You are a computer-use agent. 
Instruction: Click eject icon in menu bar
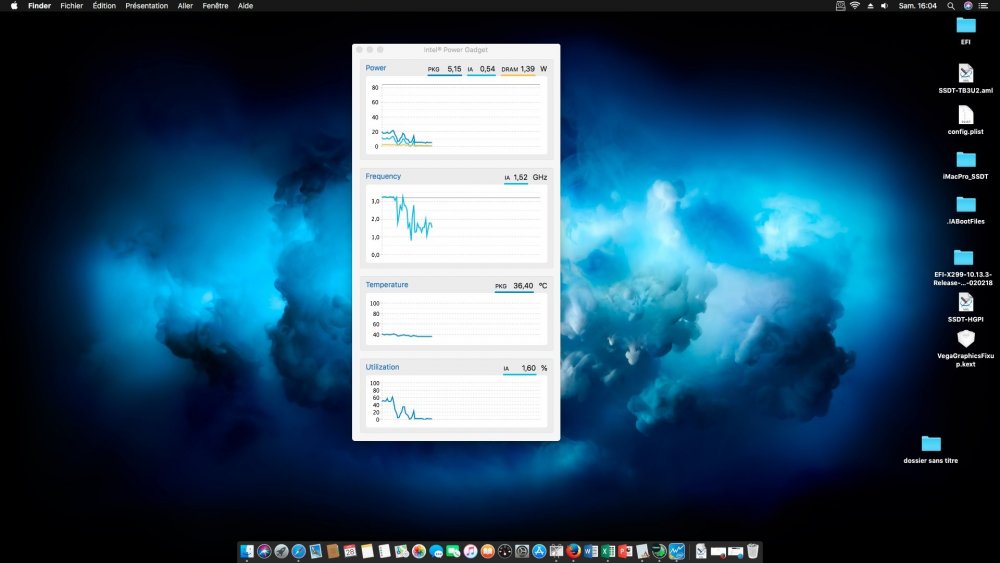pyautogui.click(x=871, y=6)
